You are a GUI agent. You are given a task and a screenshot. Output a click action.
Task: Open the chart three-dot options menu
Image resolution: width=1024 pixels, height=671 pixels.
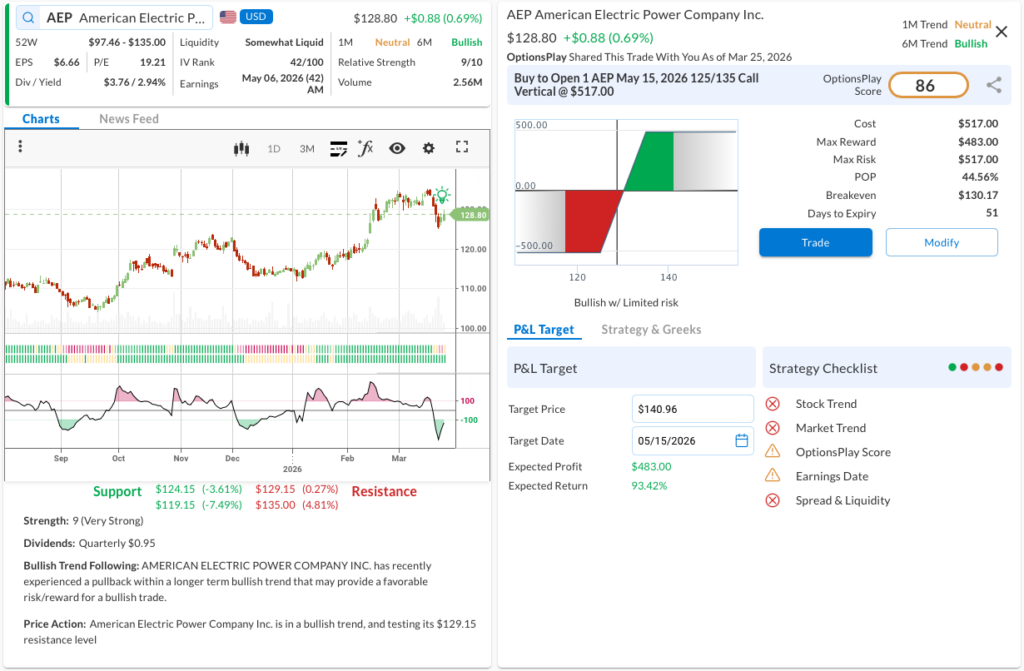20,147
